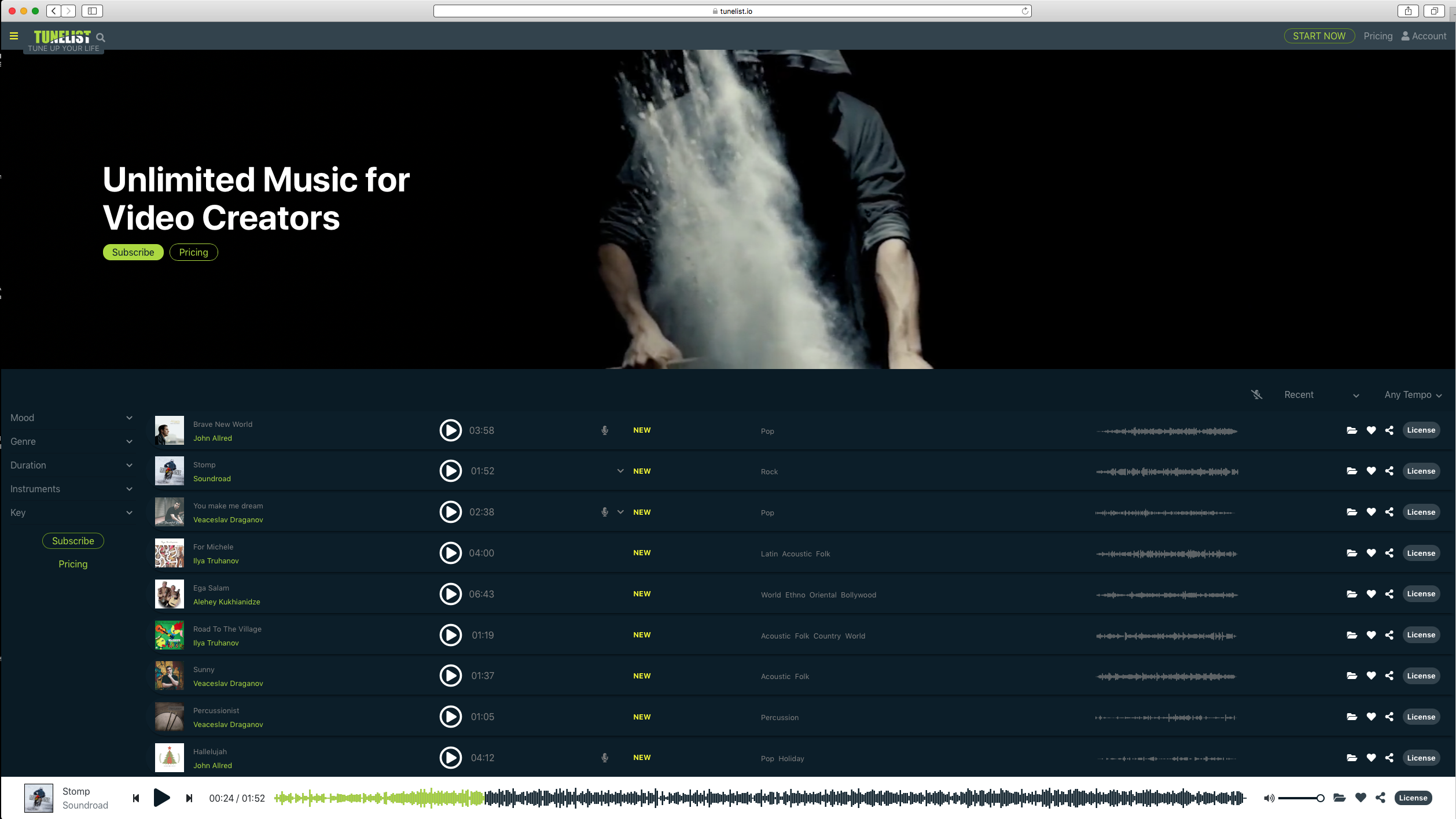Open the Road To The Village thumbnail
1456x819 pixels.
click(x=170, y=635)
